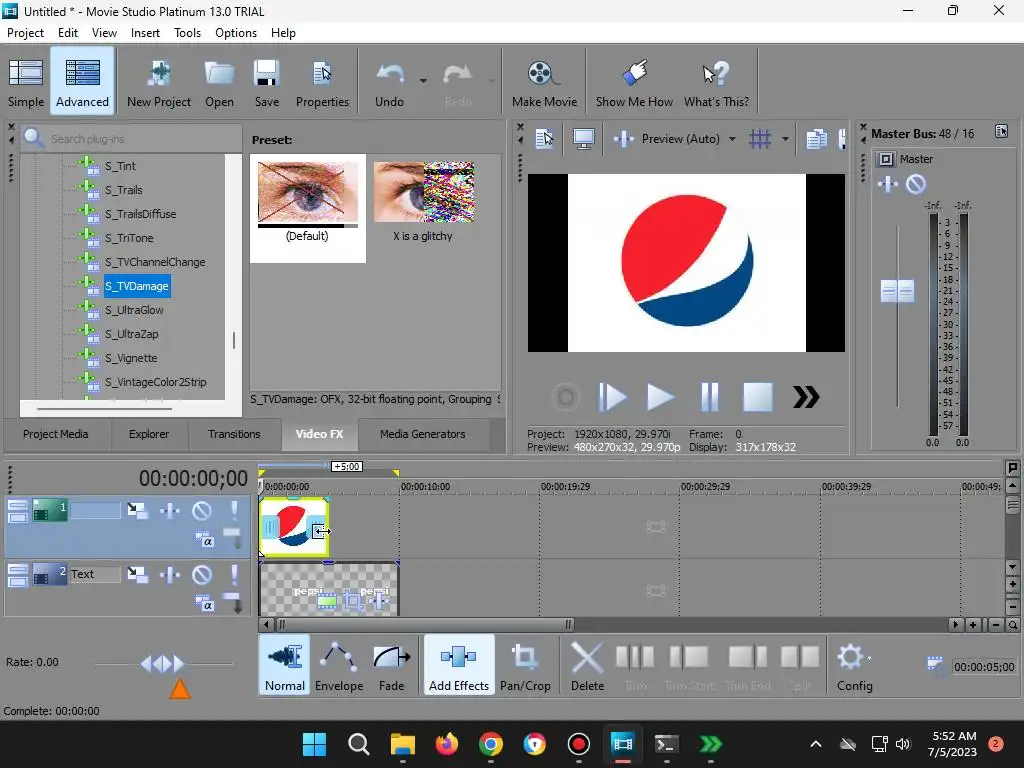Open Preview (Auto) quality dropdown
This screenshot has height=768, width=1024.
(x=732, y=138)
